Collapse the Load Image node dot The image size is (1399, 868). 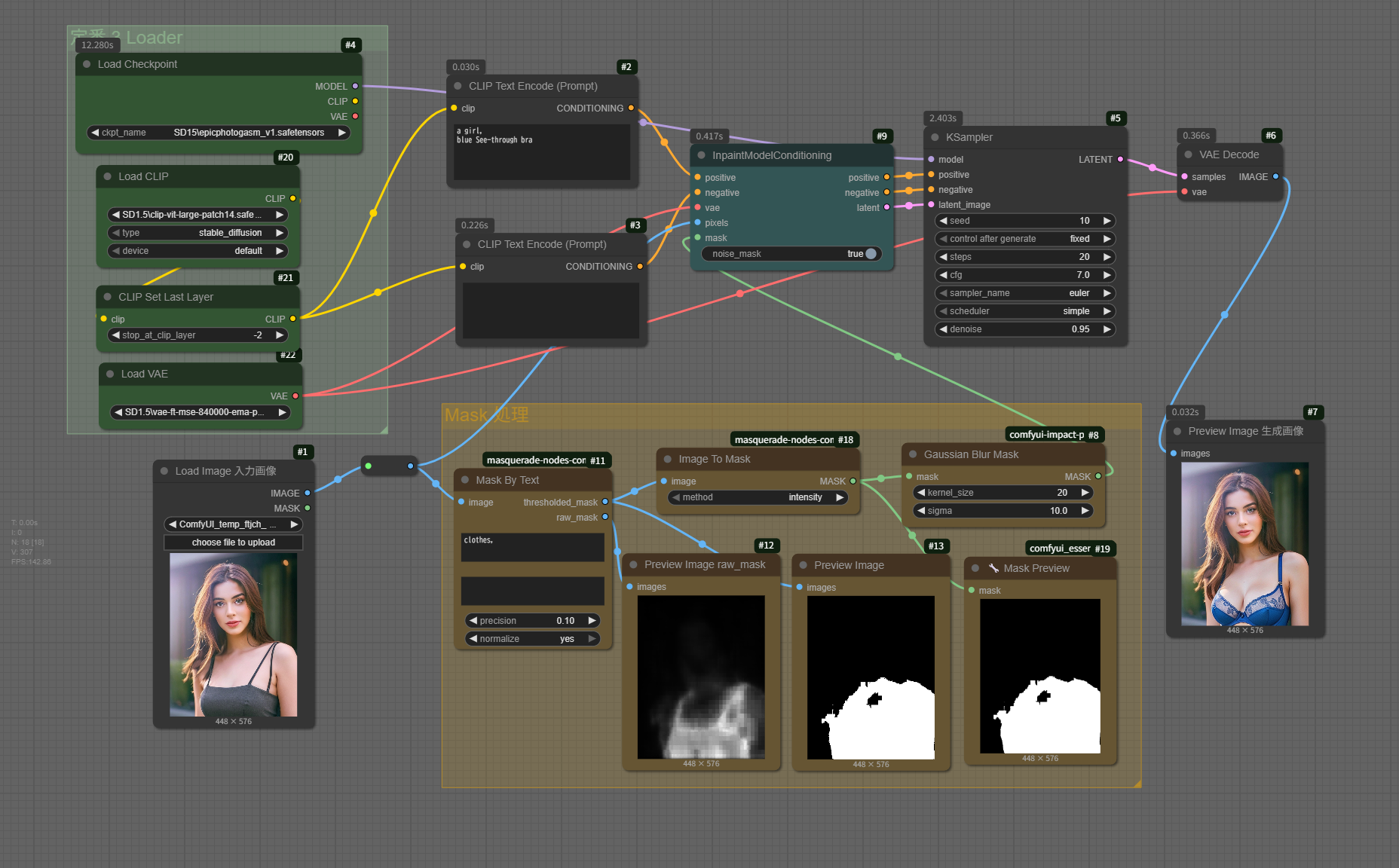point(164,472)
